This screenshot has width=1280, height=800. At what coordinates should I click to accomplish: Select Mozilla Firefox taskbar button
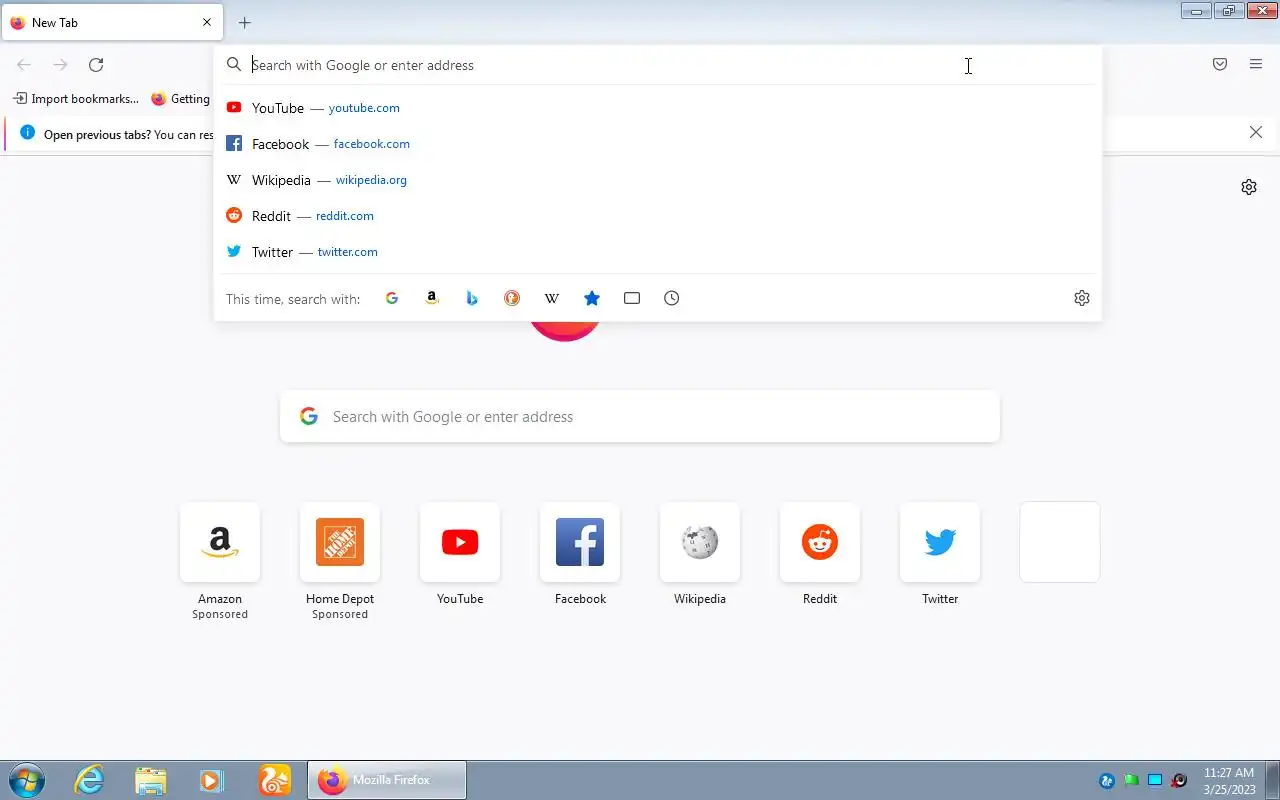pyautogui.click(x=386, y=780)
